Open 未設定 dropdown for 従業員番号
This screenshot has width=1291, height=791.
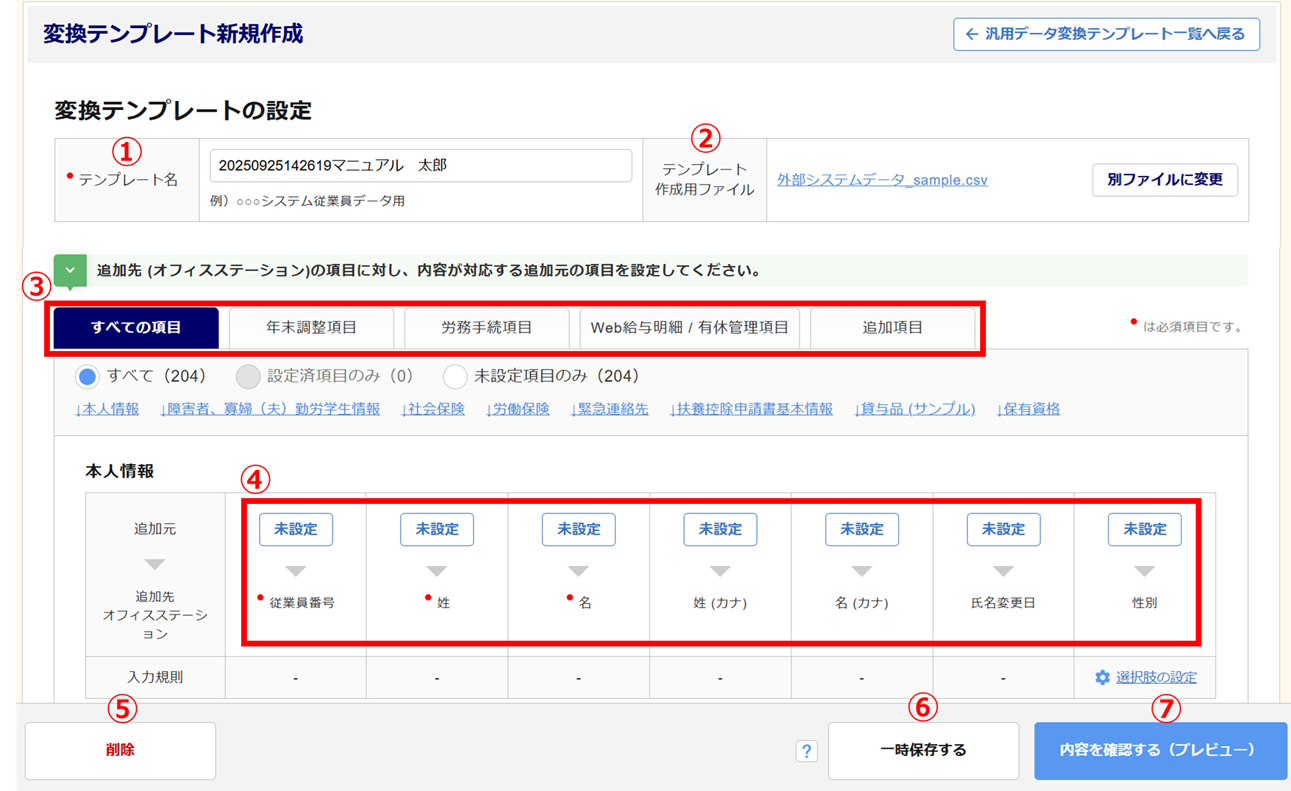tap(295, 529)
